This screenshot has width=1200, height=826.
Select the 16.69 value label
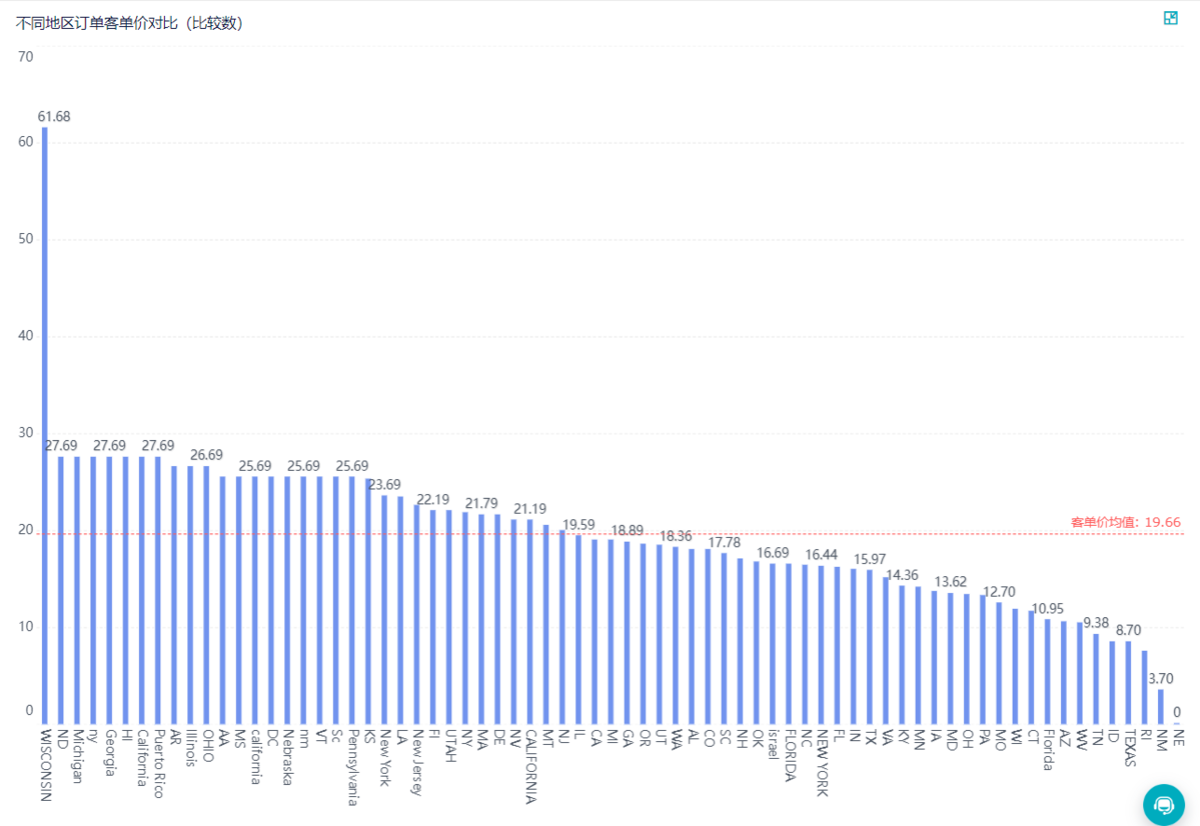click(x=772, y=552)
